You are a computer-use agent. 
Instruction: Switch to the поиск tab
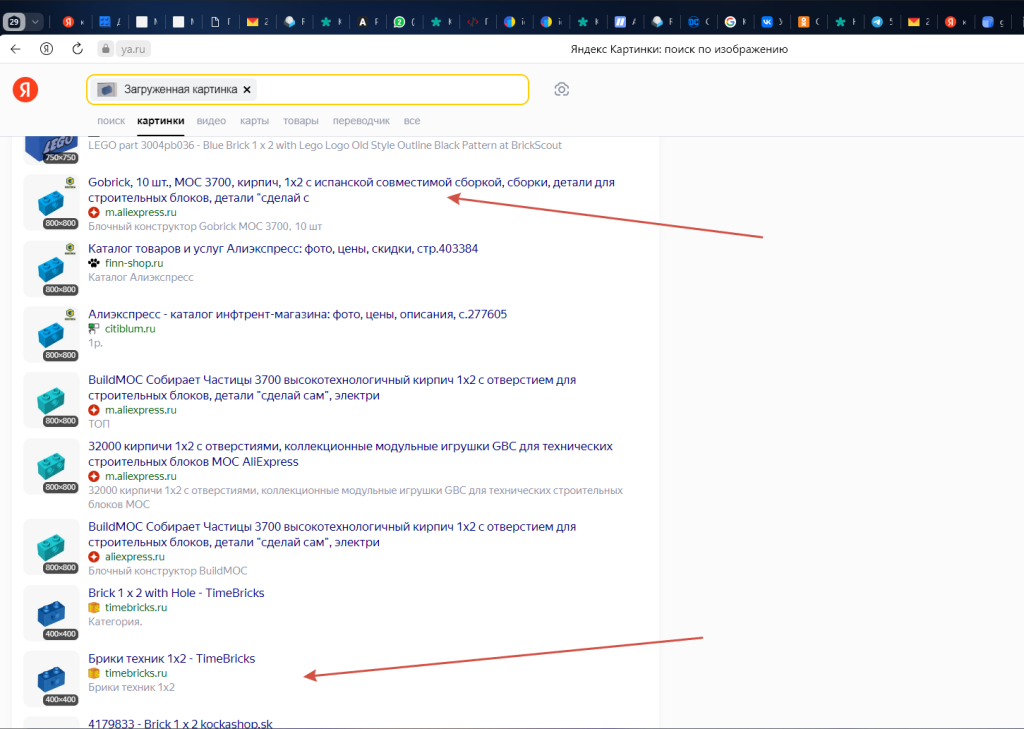tap(111, 121)
